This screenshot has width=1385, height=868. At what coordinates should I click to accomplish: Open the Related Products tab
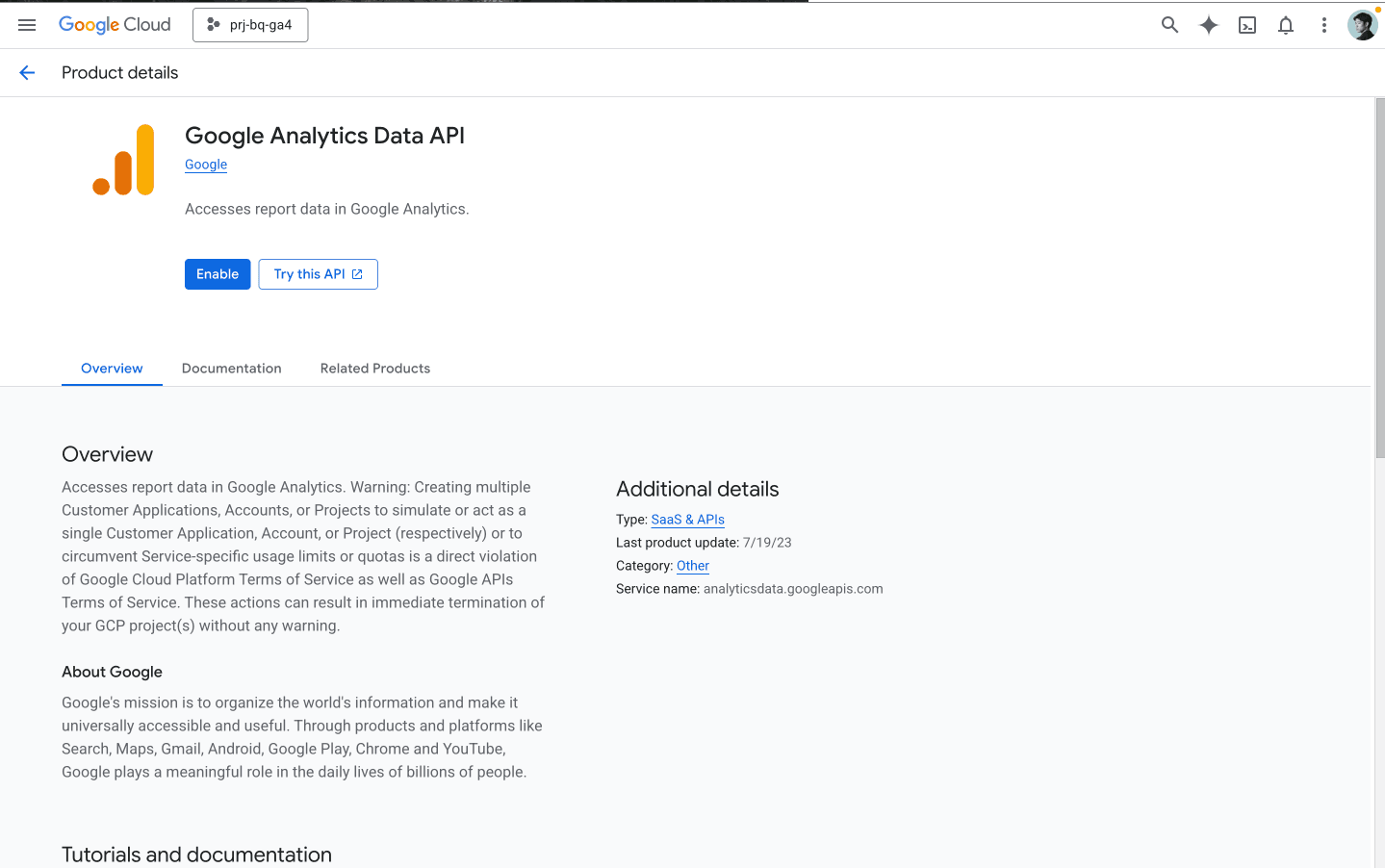click(374, 368)
